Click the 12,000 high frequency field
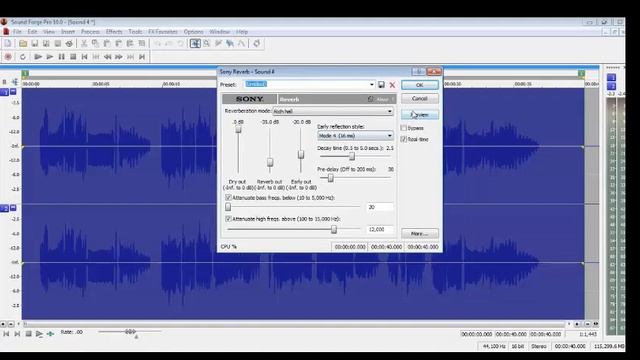Viewport: 640px width, 360px height. [x=380, y=229]
